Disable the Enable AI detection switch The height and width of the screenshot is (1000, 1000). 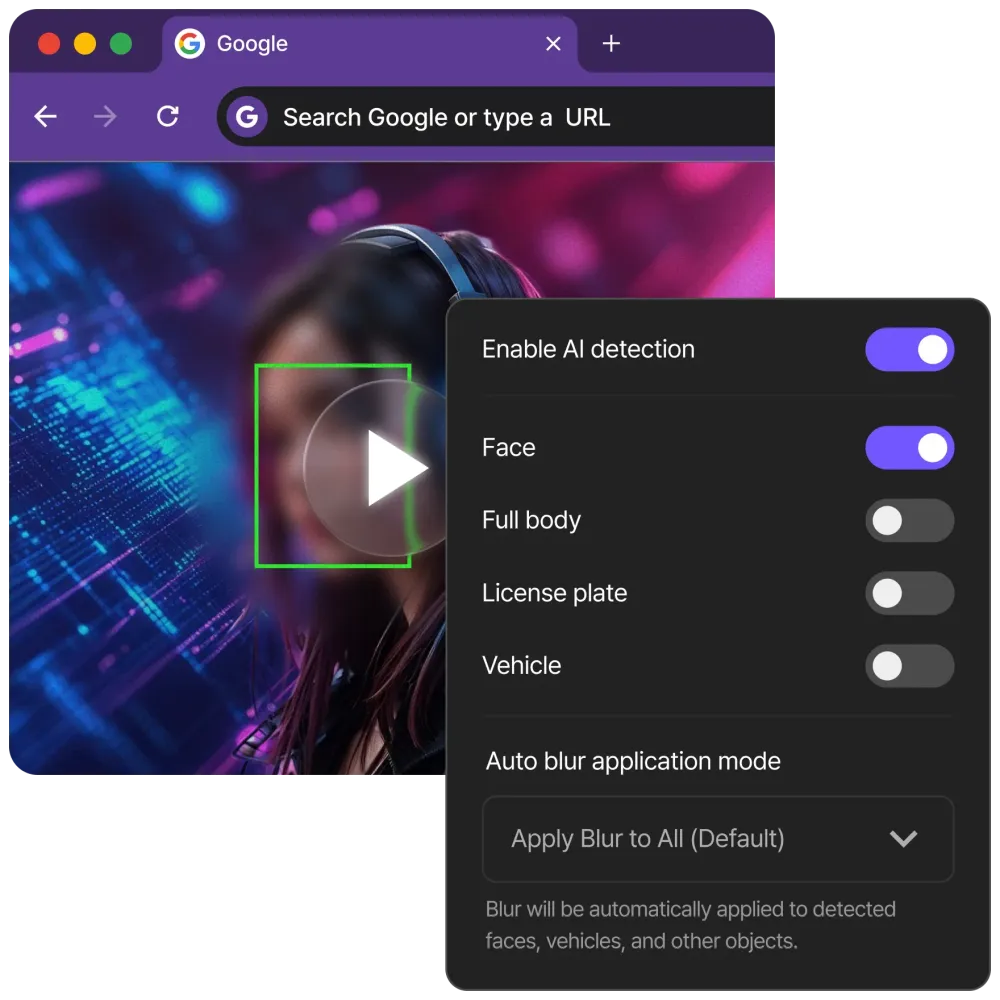click(909, 350)
